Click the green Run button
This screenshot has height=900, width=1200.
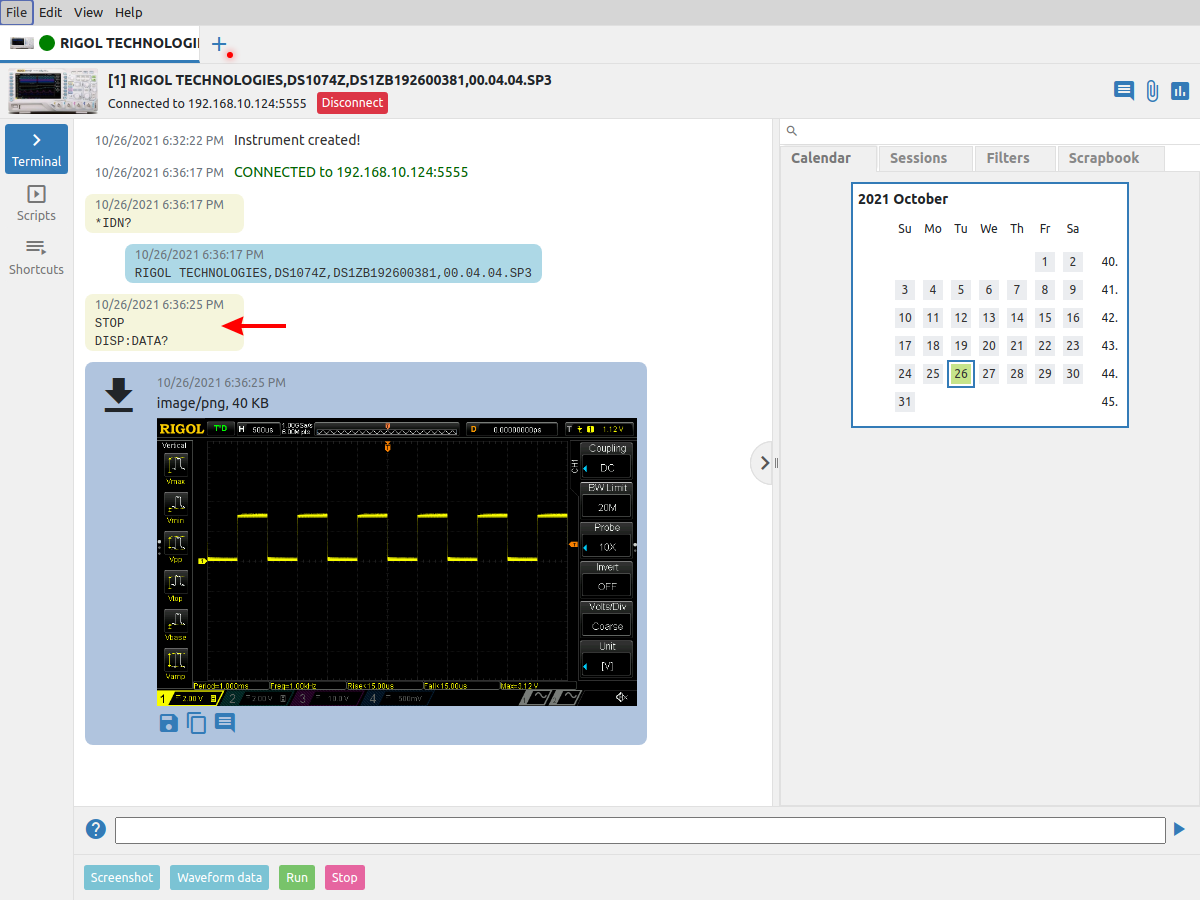coord(297,878)
